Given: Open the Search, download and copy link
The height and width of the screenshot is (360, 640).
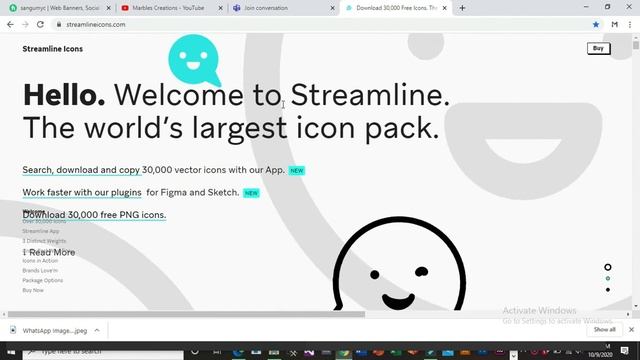Looking at the screenshot, I should point(82,170).
